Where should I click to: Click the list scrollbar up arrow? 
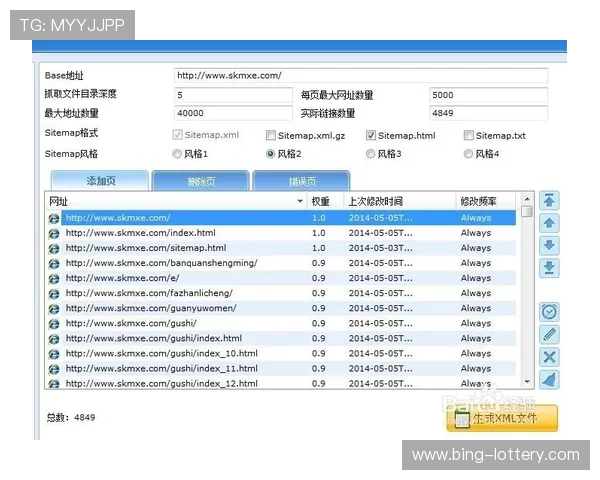coord(527,199)
